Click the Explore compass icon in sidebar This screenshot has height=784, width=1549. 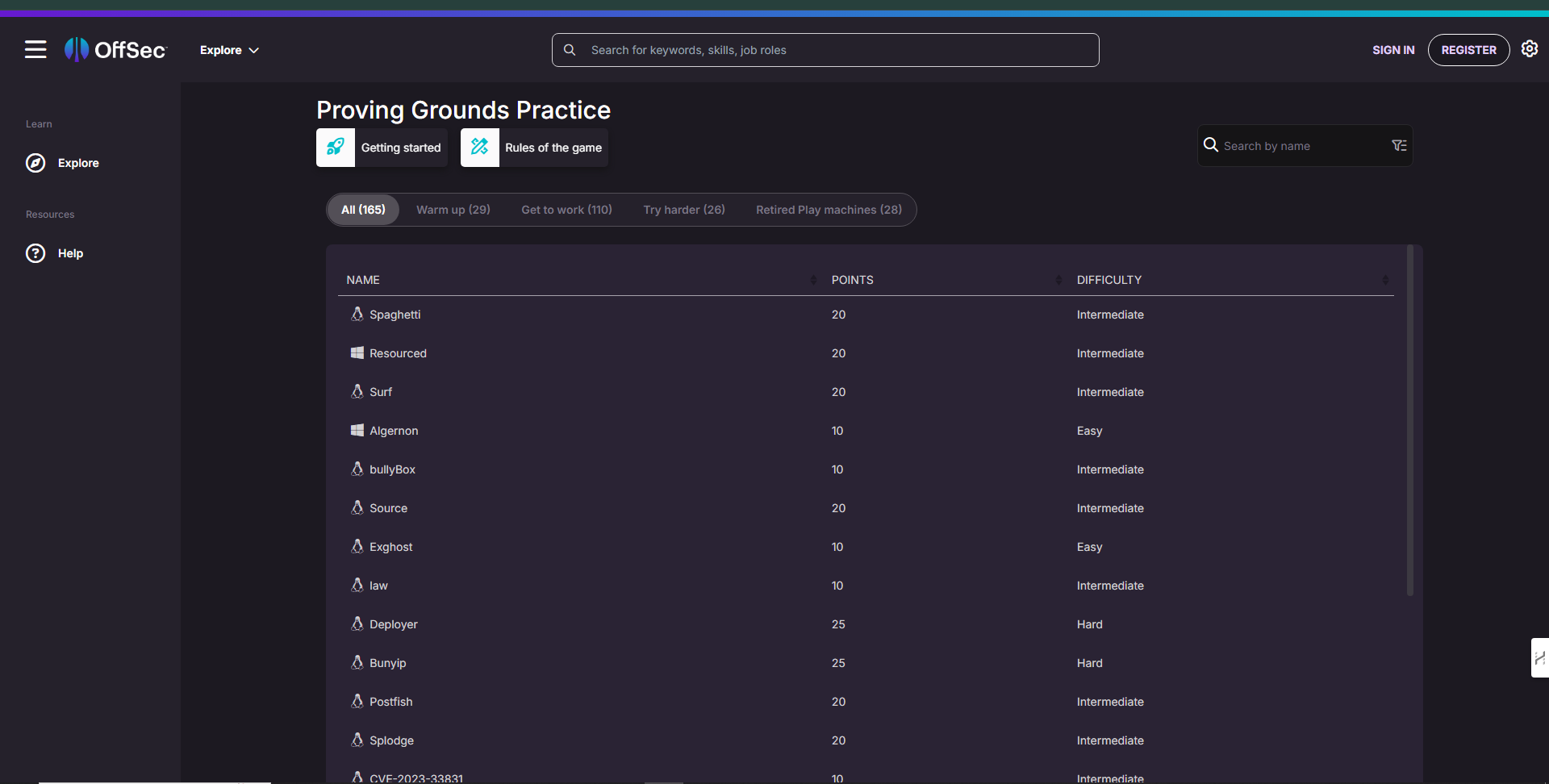pos(35,163)
